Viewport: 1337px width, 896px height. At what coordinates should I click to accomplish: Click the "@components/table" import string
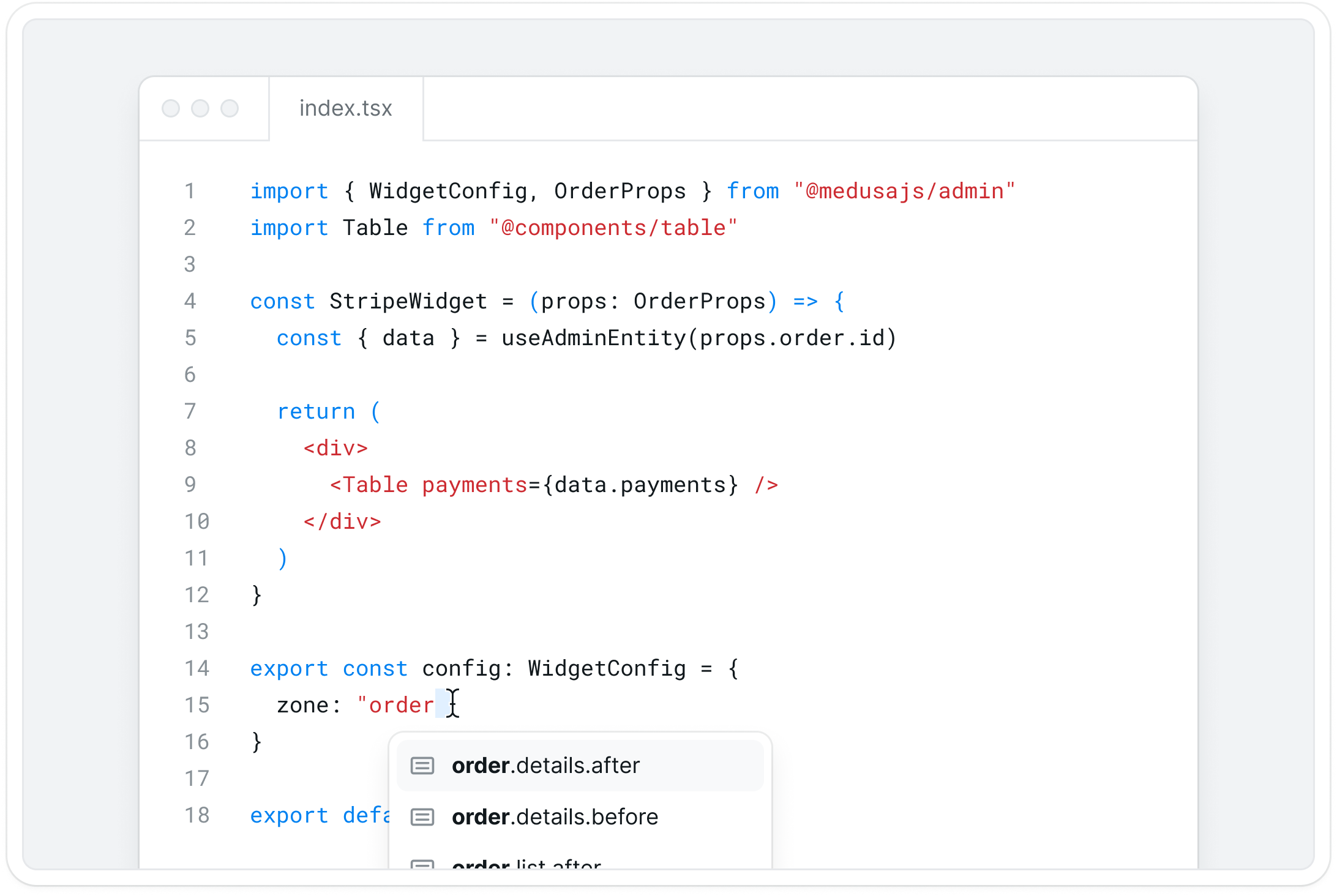pyautogui.click(x=613, y=228)
